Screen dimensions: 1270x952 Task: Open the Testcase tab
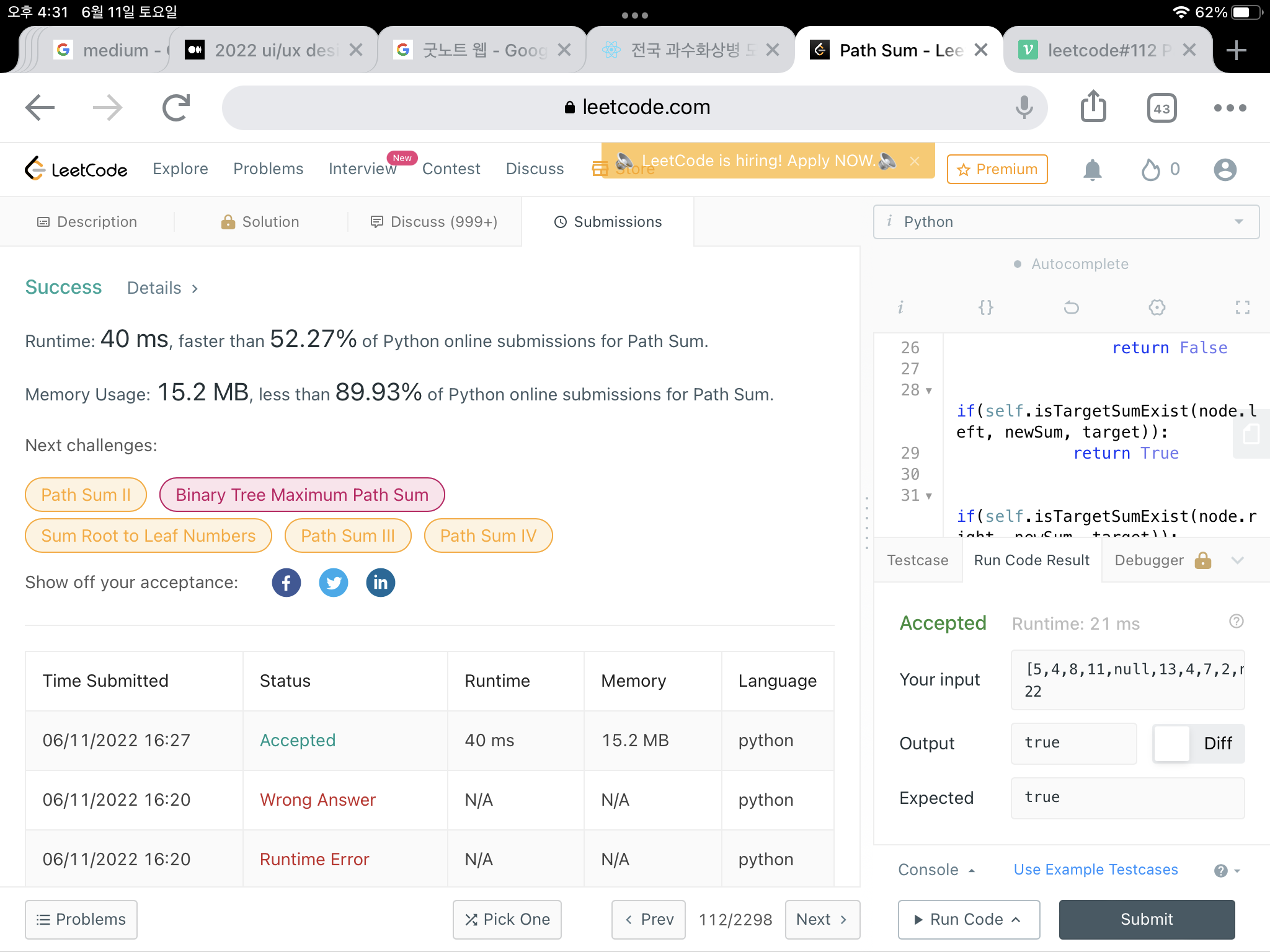pyautogui.click(x=917, y=560)
